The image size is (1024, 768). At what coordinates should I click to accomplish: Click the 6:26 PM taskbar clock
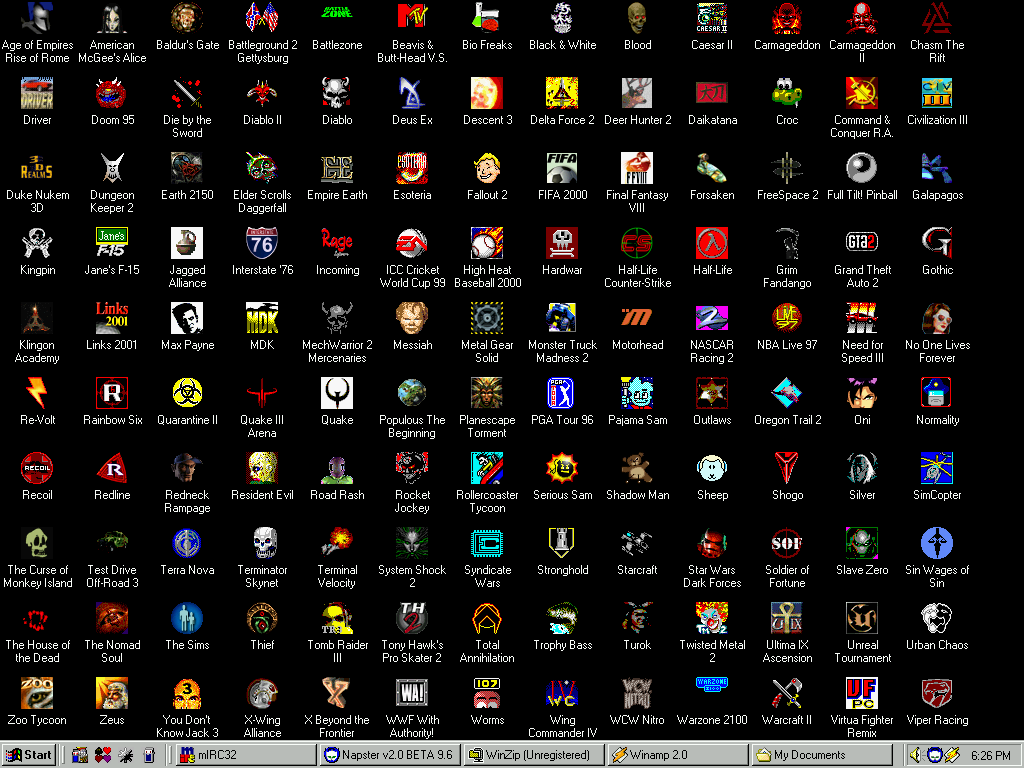click(990, 756)
